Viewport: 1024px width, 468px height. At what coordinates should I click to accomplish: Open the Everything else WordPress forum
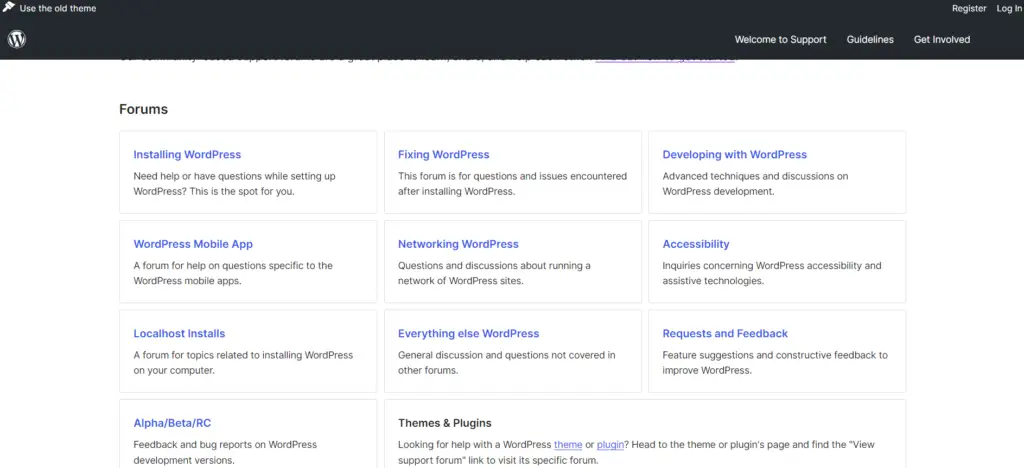468,334
